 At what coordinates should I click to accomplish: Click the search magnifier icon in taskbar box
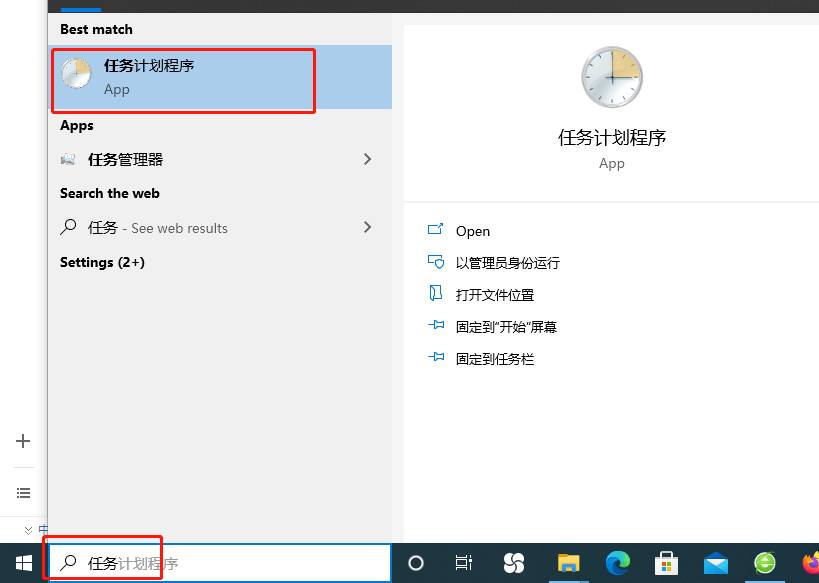pos(68,563)
